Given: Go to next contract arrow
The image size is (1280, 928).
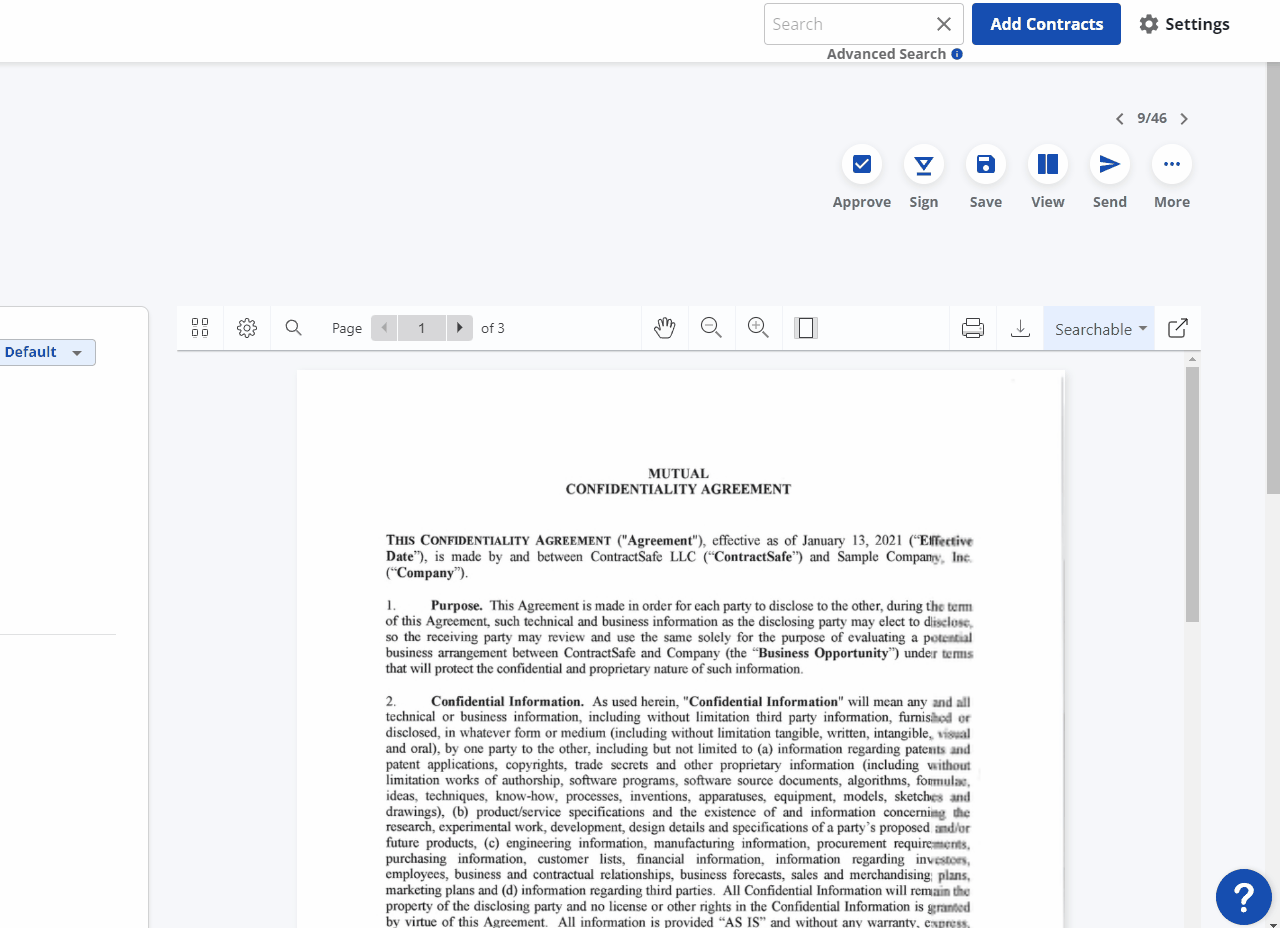Looking at the screenshot, I should 1184,119.
